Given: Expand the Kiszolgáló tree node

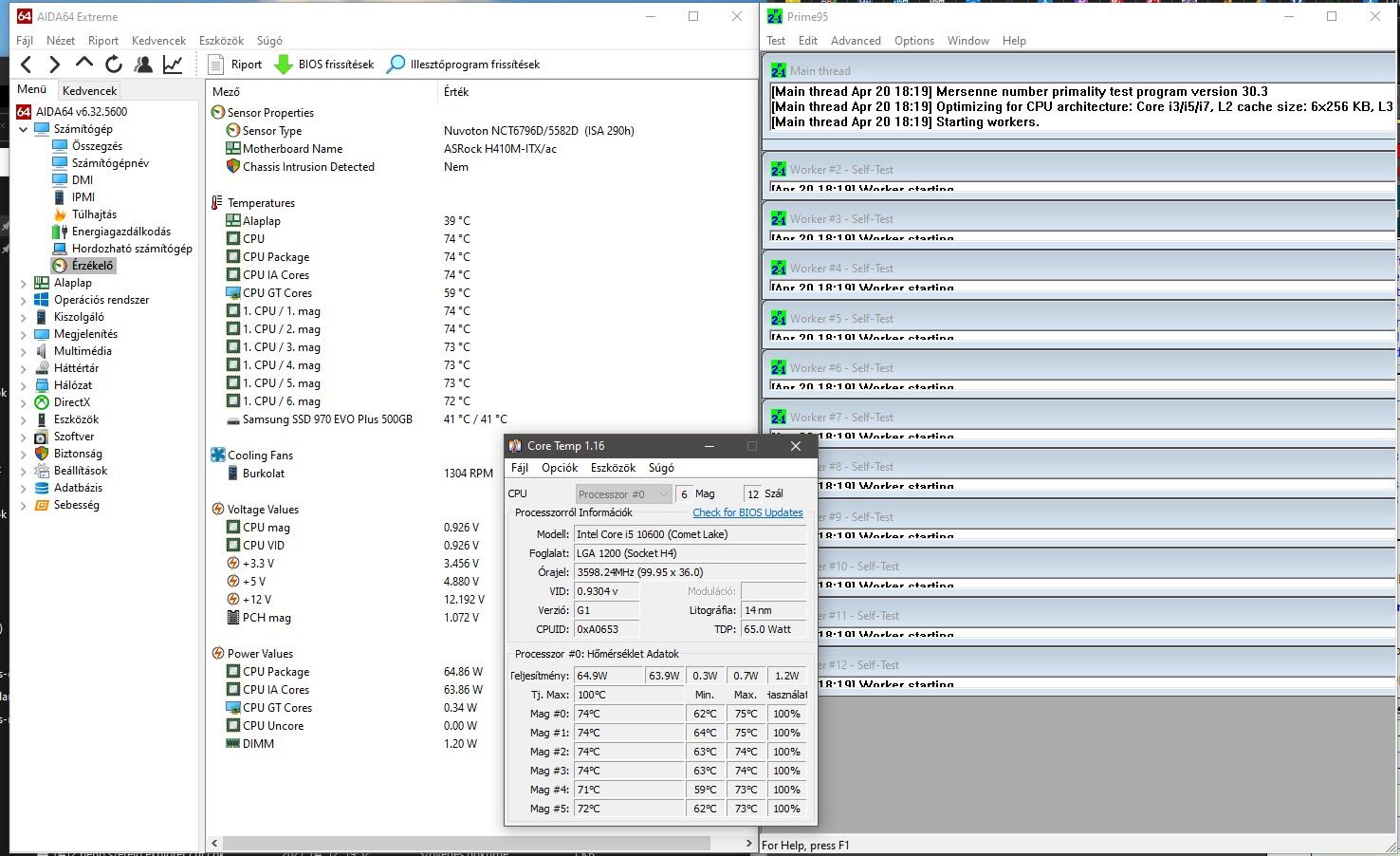Looking at the screenshot, I should [24, 317].
